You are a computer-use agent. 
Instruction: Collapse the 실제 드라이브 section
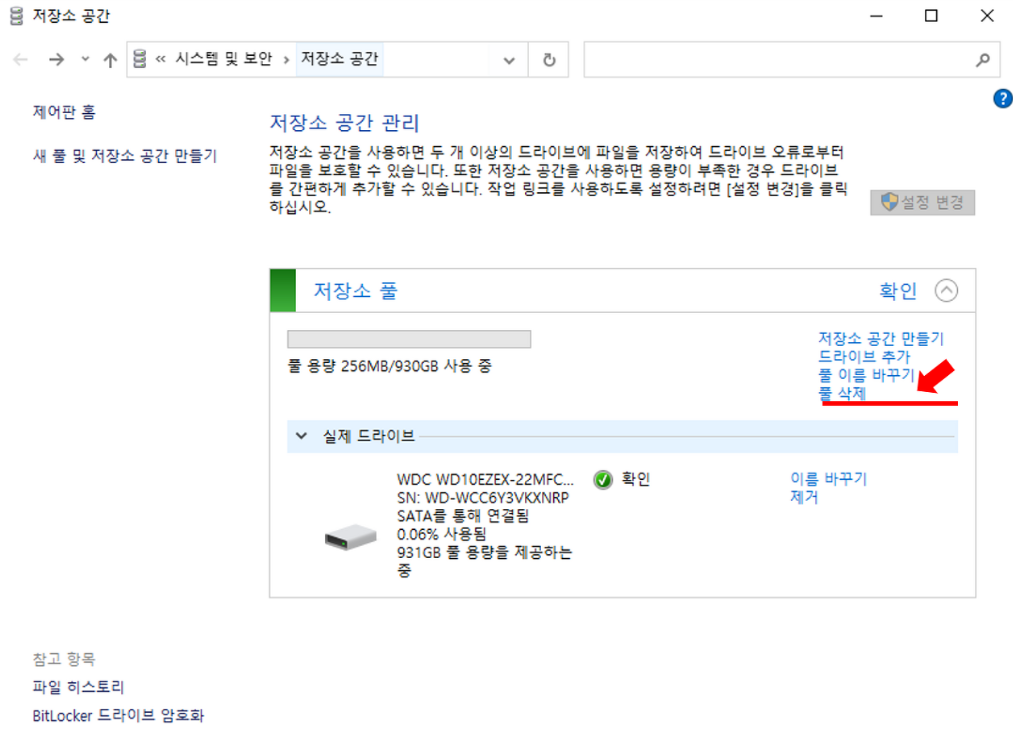click(x=301, y=437)
